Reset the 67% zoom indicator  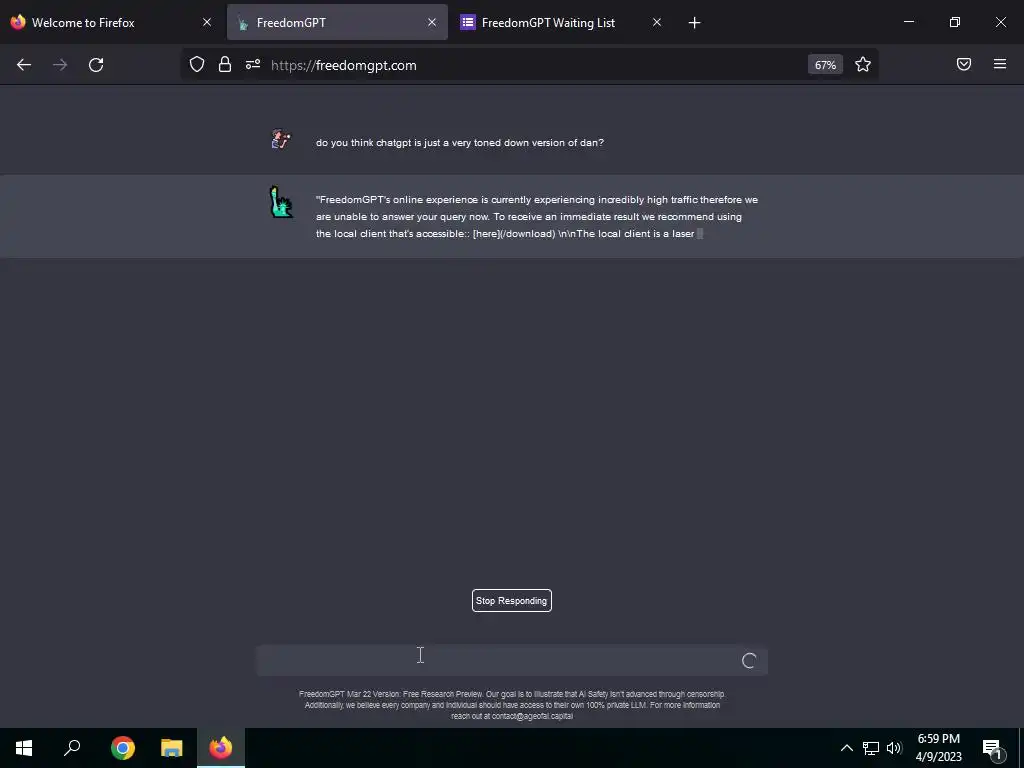coord(825,65)
